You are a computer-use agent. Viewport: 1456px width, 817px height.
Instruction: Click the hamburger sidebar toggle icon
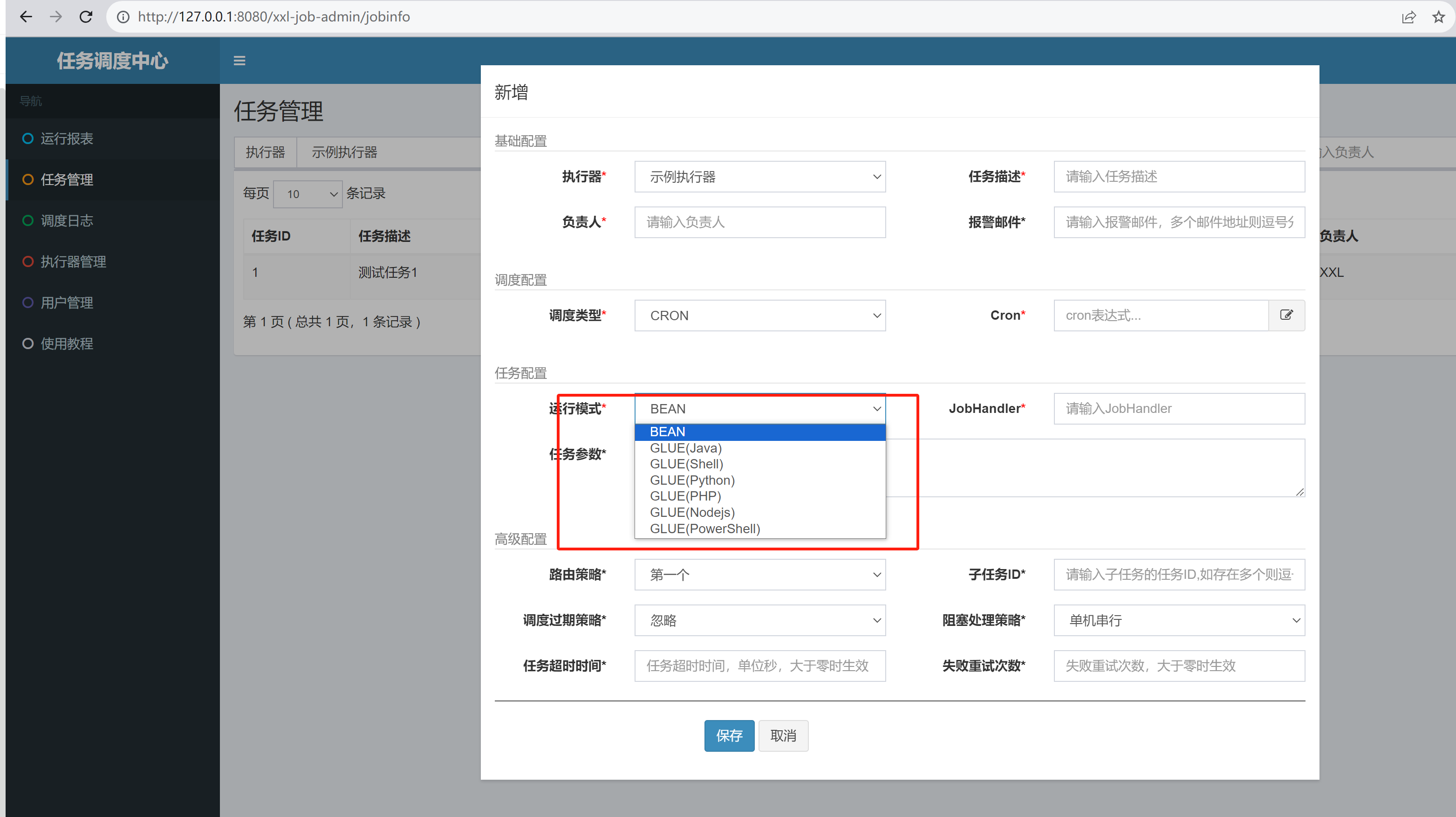[239, 61]
